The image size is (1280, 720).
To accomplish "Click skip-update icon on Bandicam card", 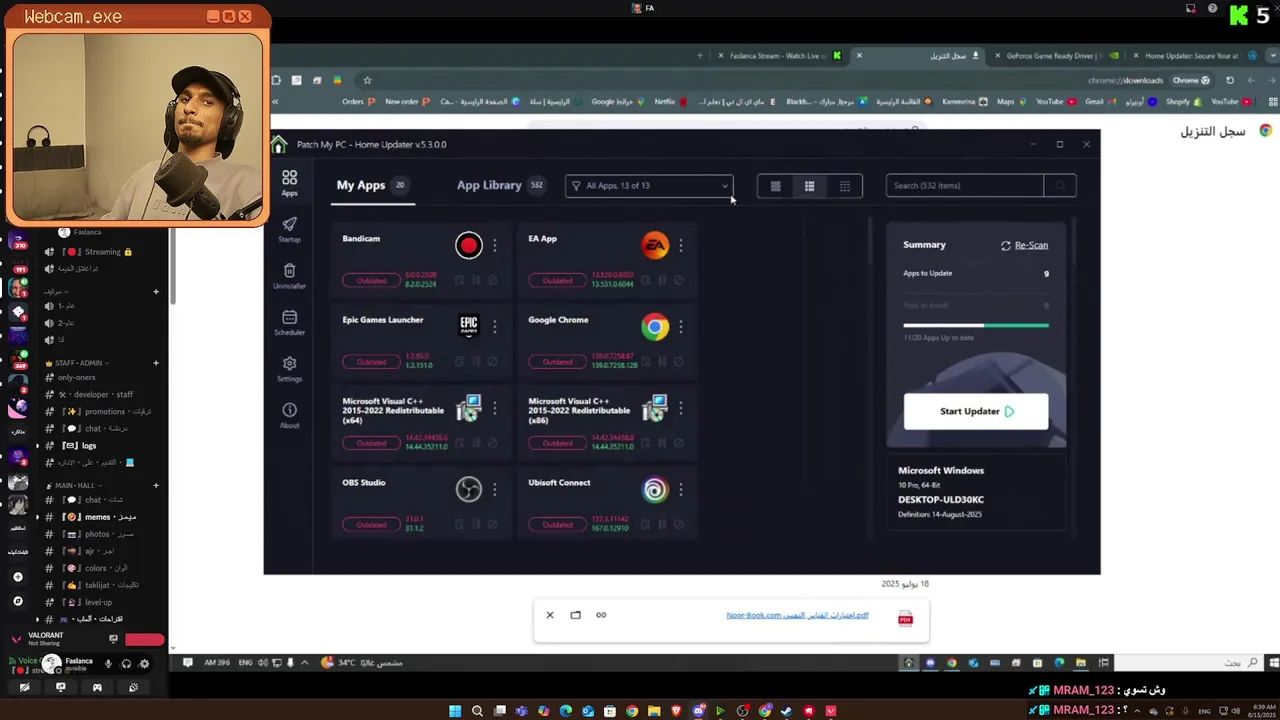I will tap(493, 281).
